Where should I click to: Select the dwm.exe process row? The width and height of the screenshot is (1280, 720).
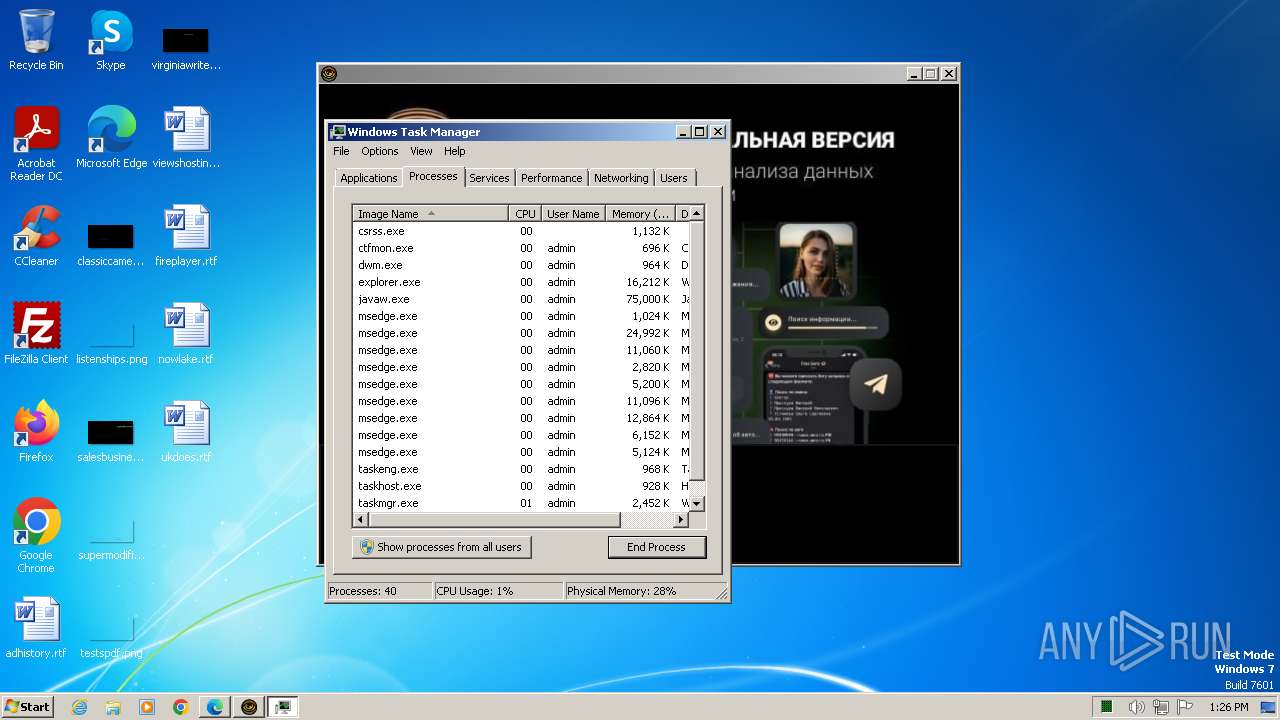coord(521,265)
